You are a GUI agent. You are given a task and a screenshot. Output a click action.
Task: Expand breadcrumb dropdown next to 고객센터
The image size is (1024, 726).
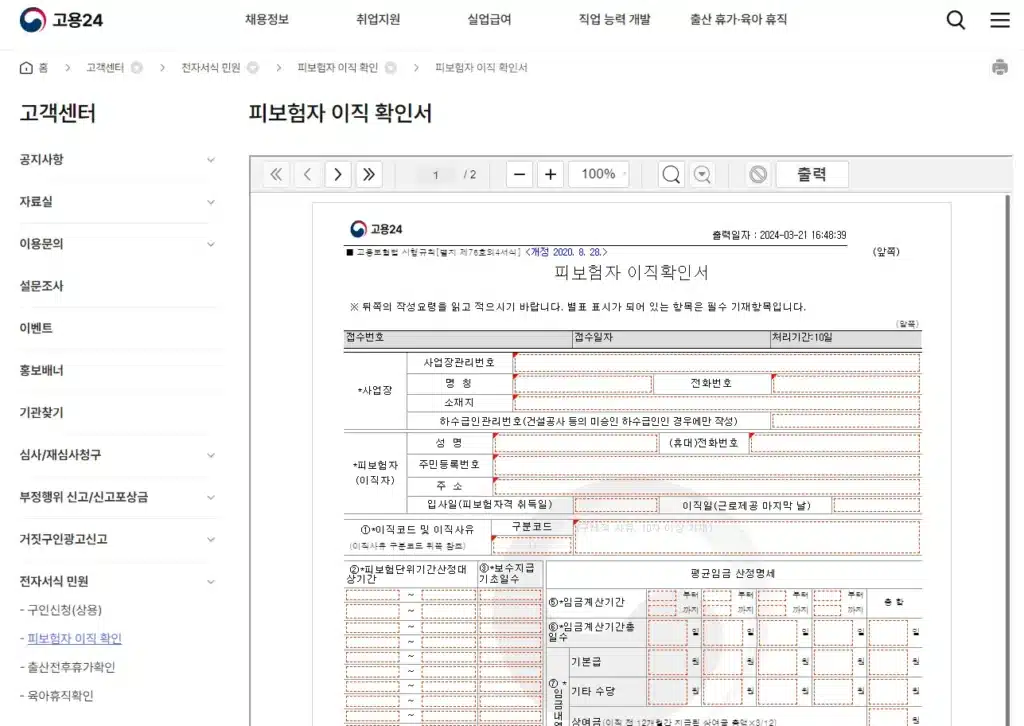point(136,67)
